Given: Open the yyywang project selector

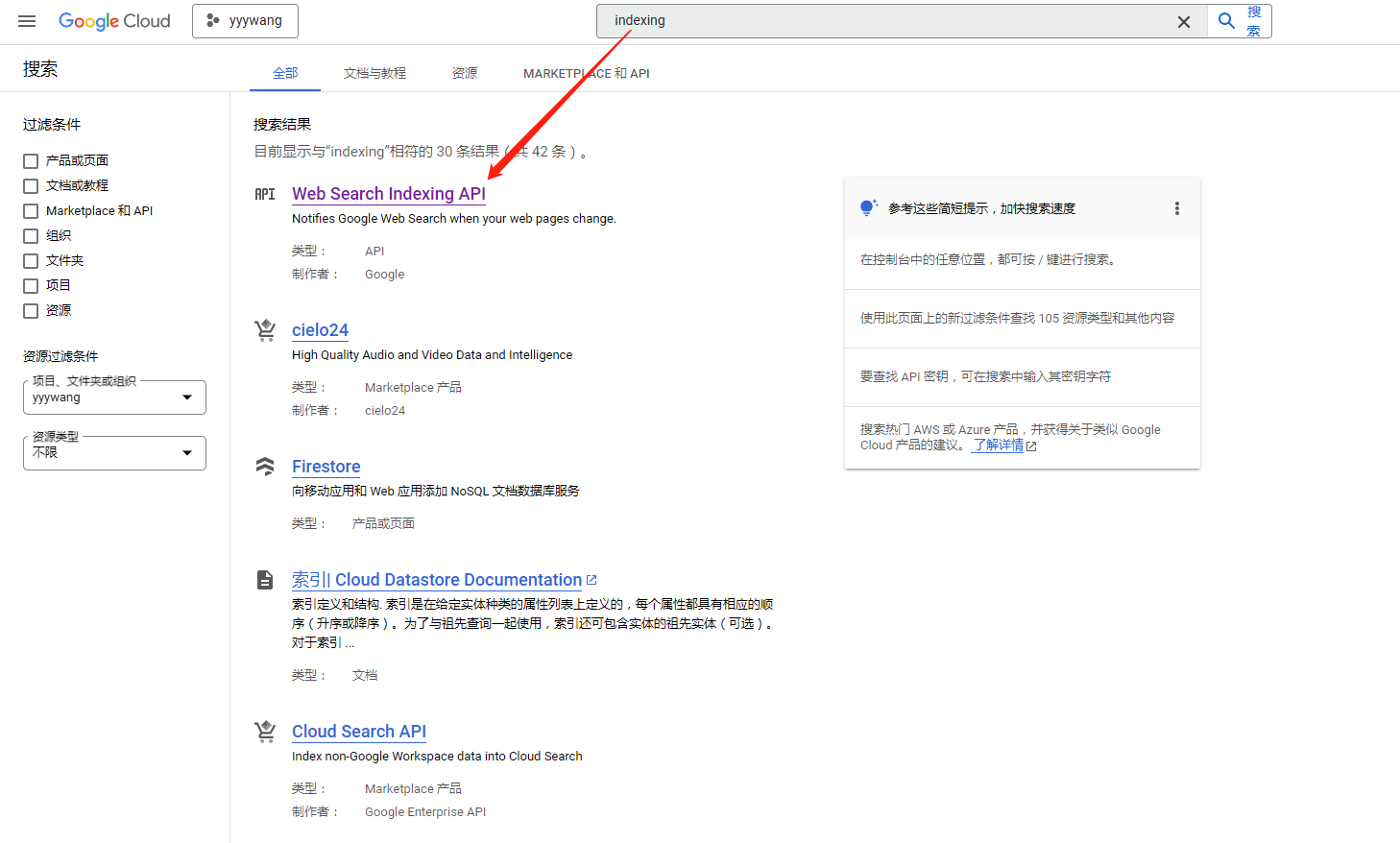Looking at the screenshot, I should coord(245,21).
